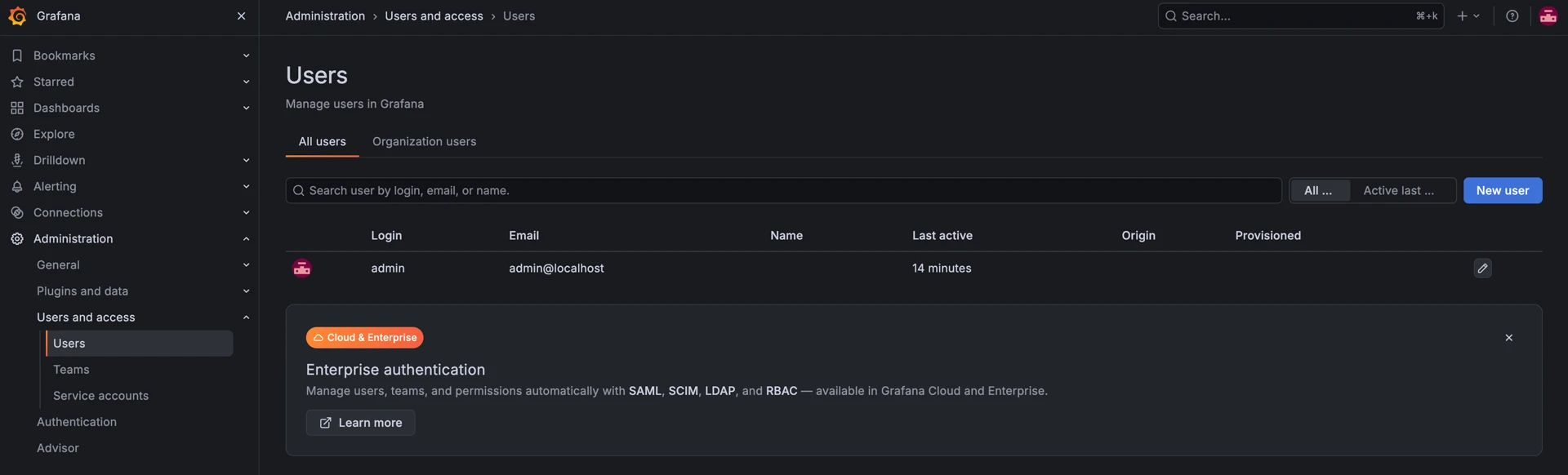Click the Drilldown icon in sidebar

pyautogui.click(x=17, y=160)
